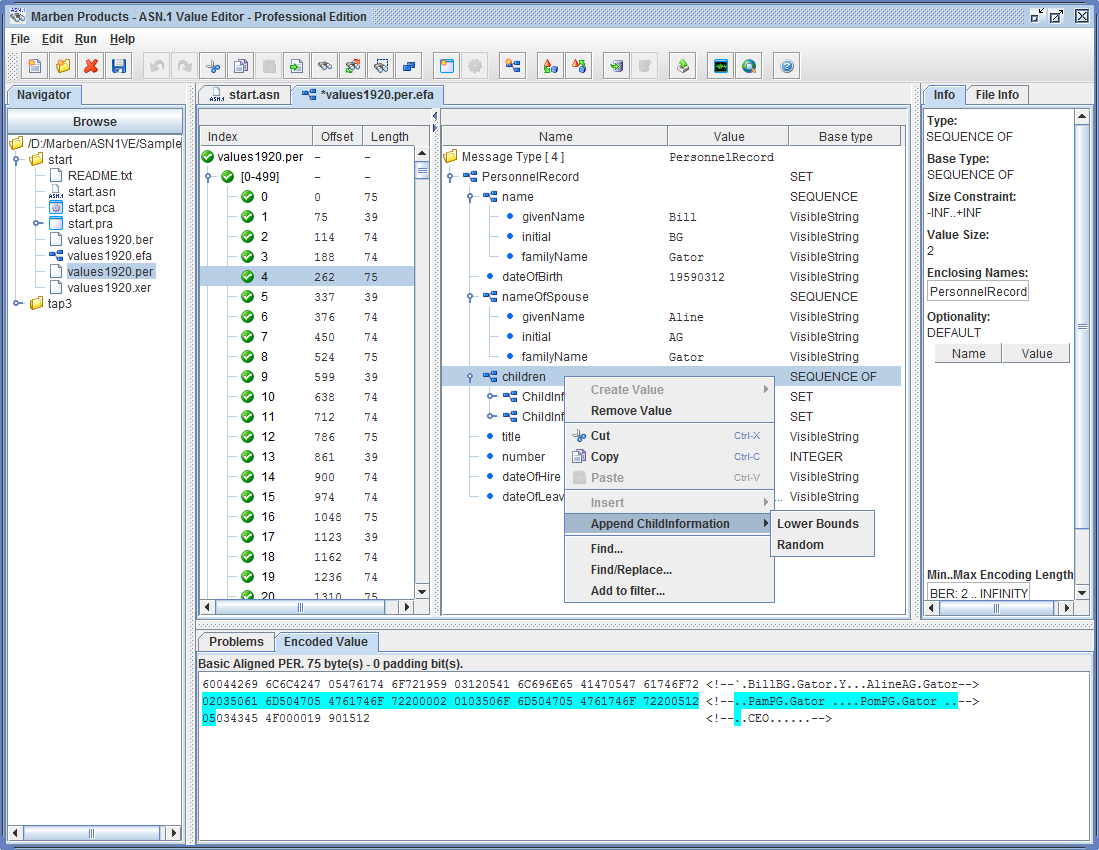This screenshot has width=1099, height=850.
Task: Click the tree structure toolbar icon
Action: [513, 66]
